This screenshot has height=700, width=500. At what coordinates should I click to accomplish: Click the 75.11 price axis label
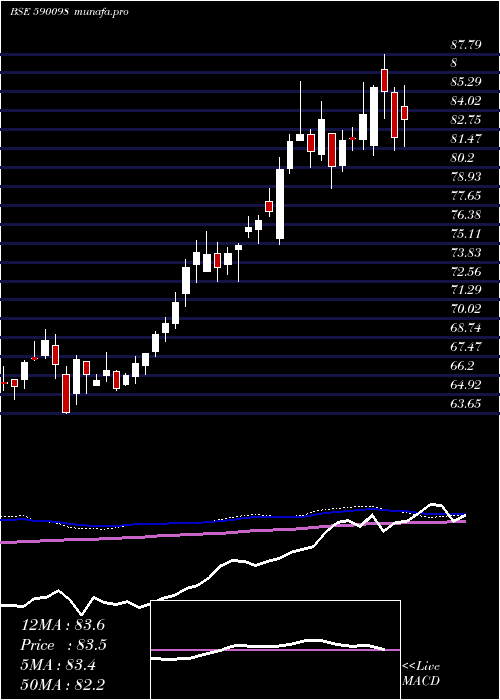tap(467, 233)
